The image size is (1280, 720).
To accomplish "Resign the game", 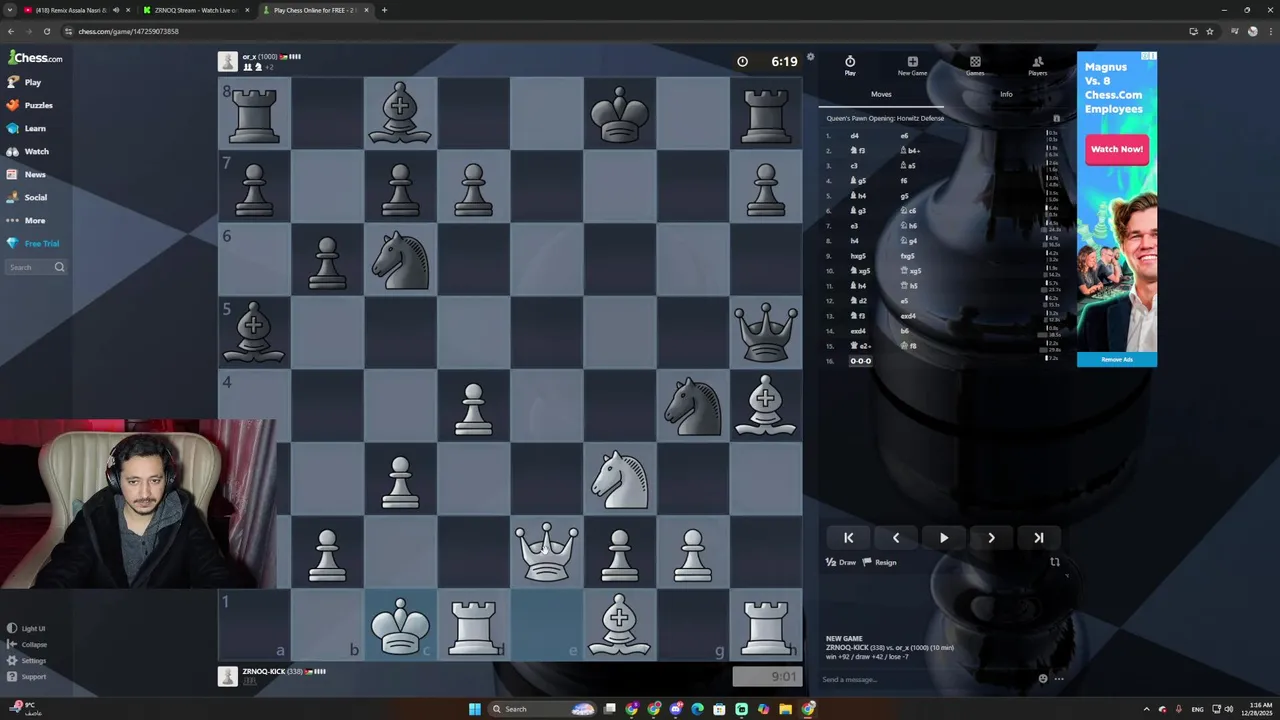I will [880, 562].
